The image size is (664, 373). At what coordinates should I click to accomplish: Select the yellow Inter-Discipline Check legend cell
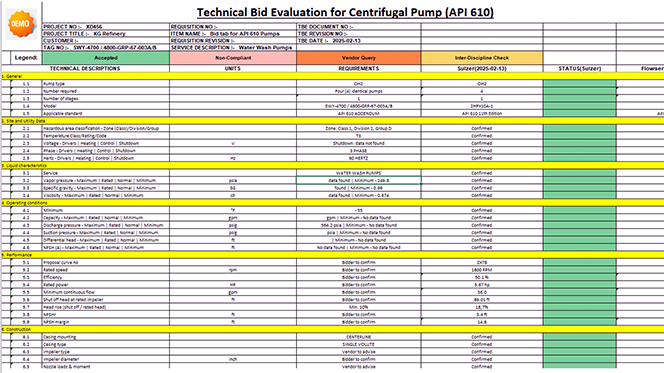pyautogui.click(x=482, y=58)
